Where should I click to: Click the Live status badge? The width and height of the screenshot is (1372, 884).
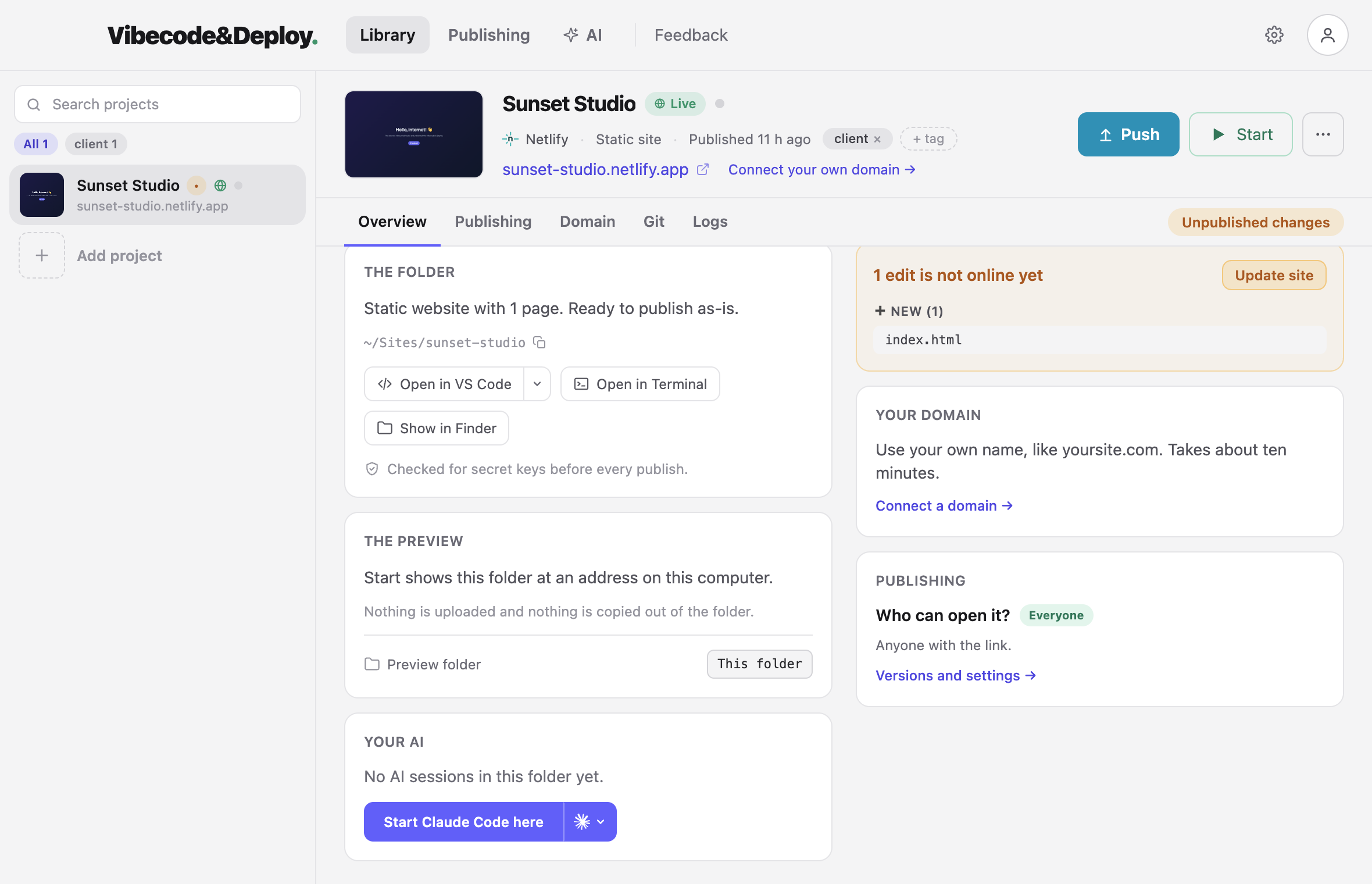click(675, 104)
